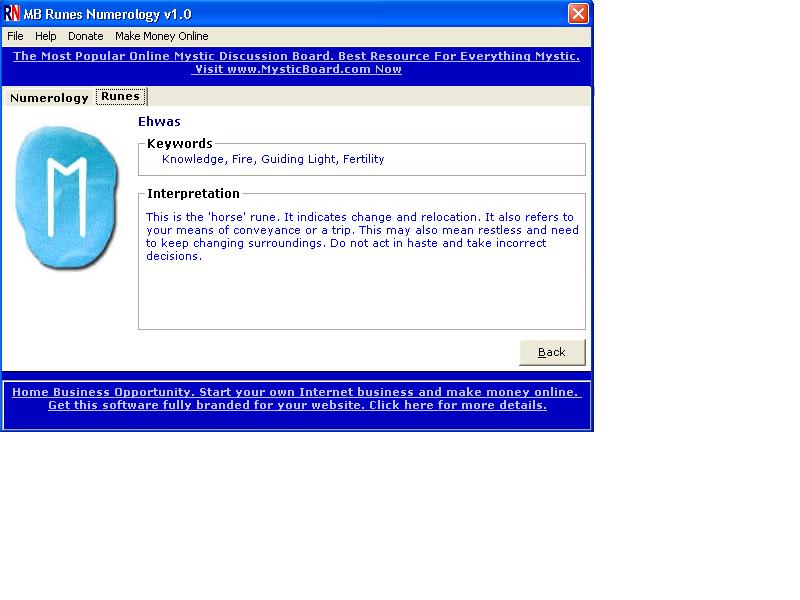The height and width of the screenshot is (600, 800).
Task: Open the Help menu
Action: 46,36
